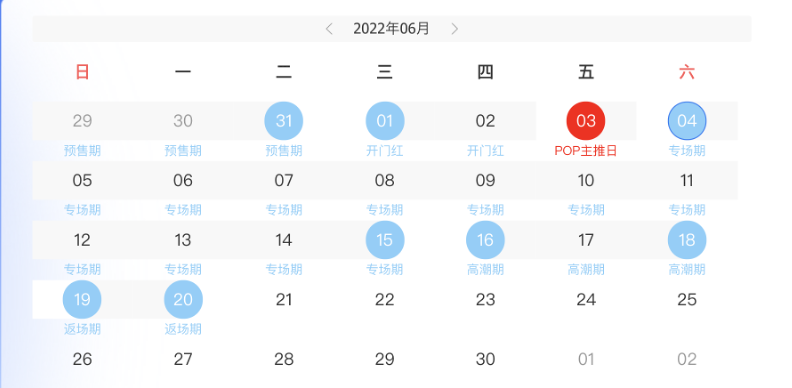Pick blue circled date 16 高潮期

click(485, 240)
